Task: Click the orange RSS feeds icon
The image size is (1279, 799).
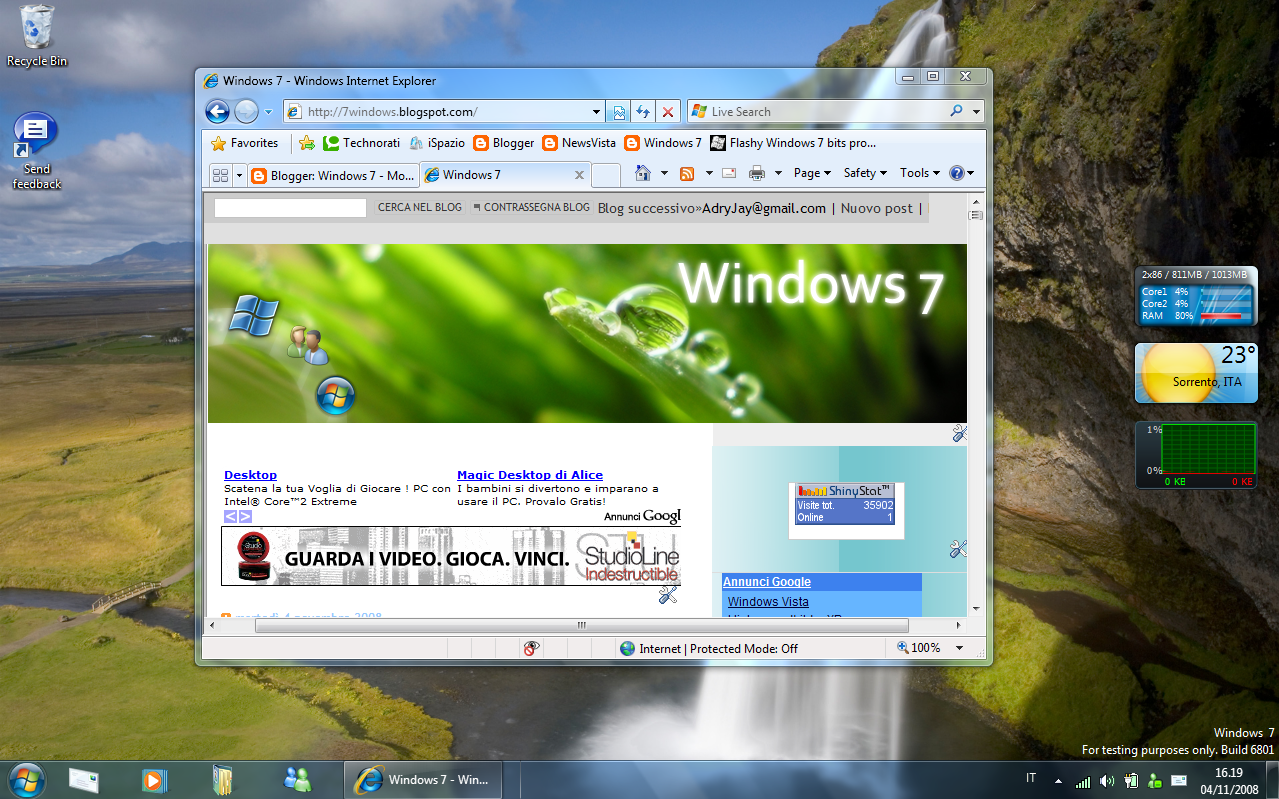Action: click(687, 173)
